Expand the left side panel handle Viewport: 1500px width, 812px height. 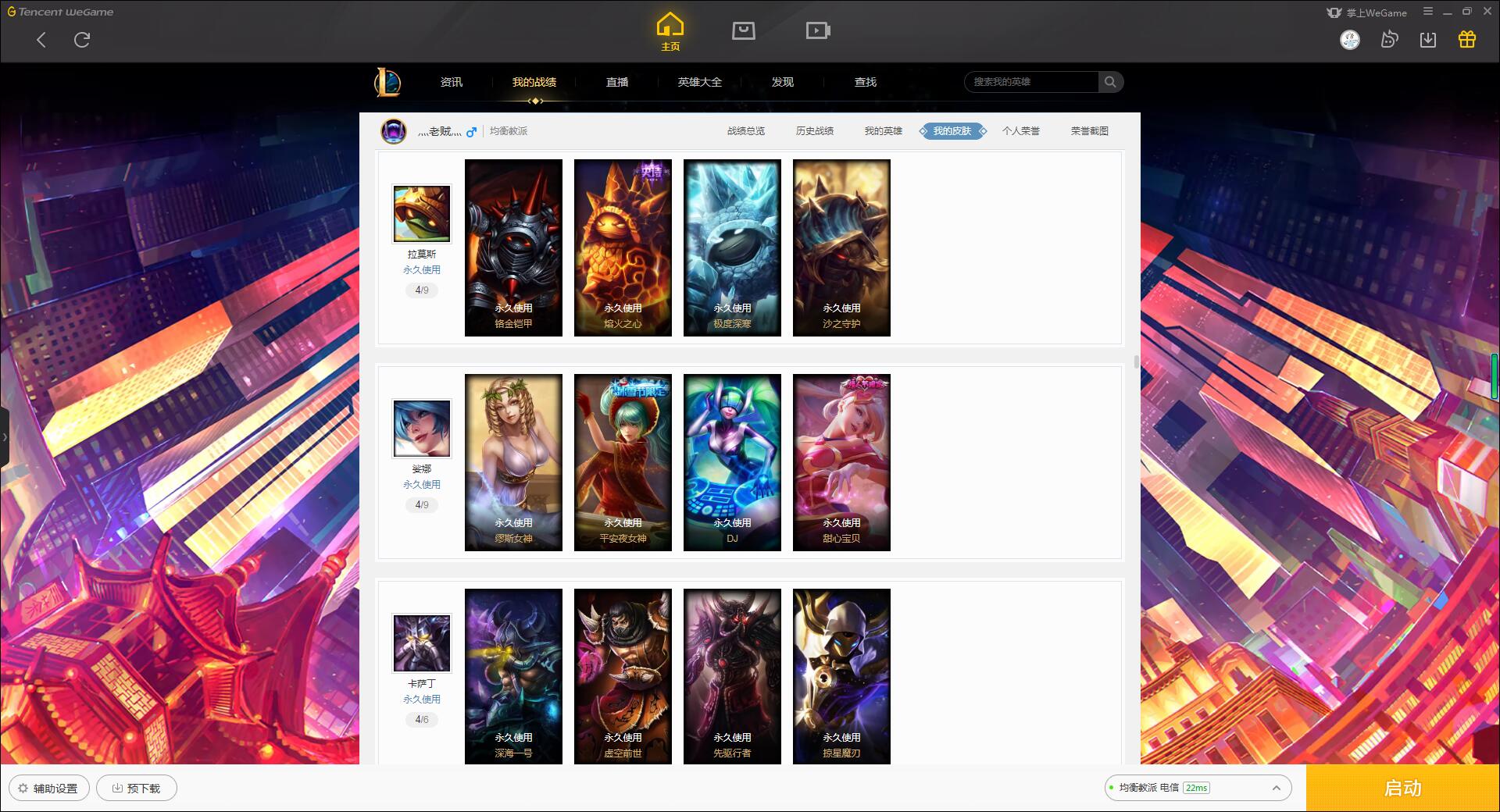coord(5,437)
